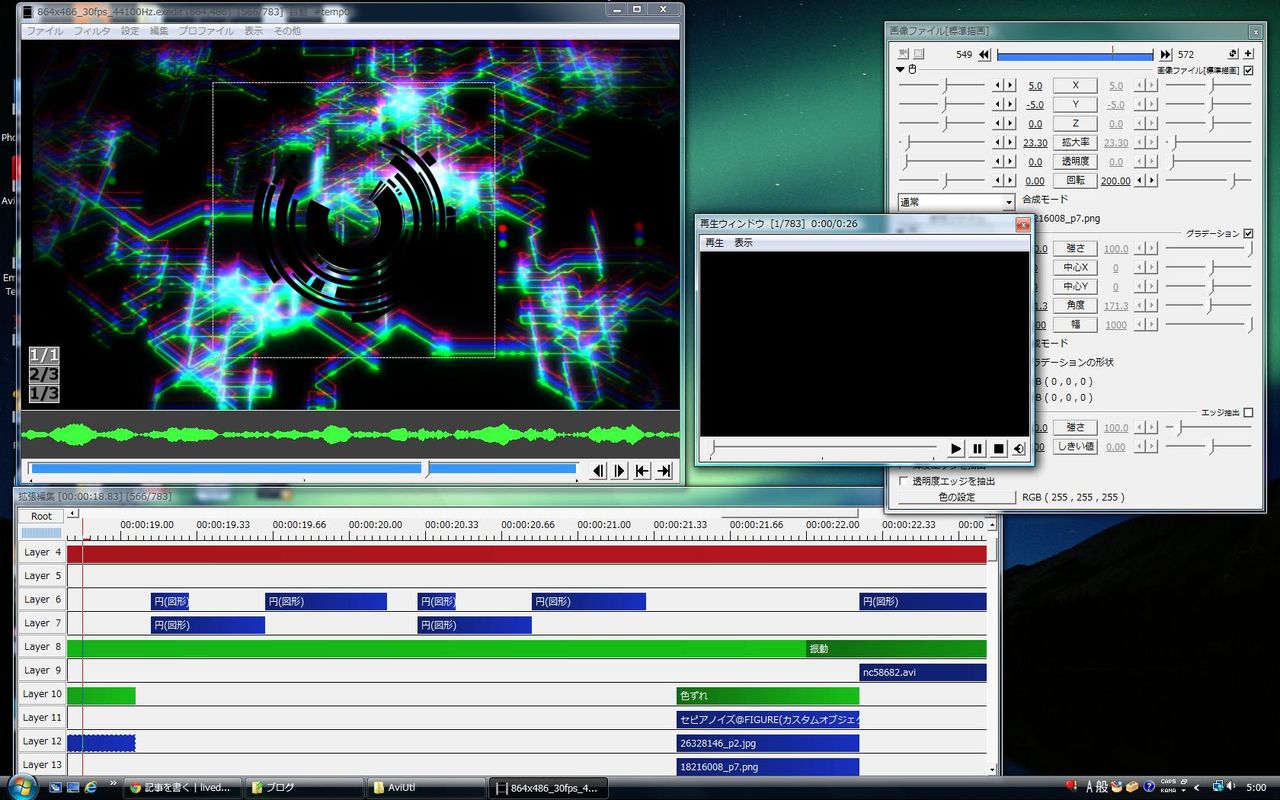This screenshot has height=800, width=1280.
Task: Click Stop in the playback window
Action: pyautogui.click(x=998, y=449)
